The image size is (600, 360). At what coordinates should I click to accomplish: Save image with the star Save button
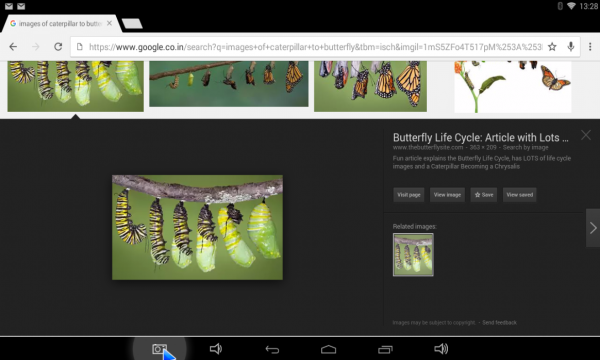point(484,195)
